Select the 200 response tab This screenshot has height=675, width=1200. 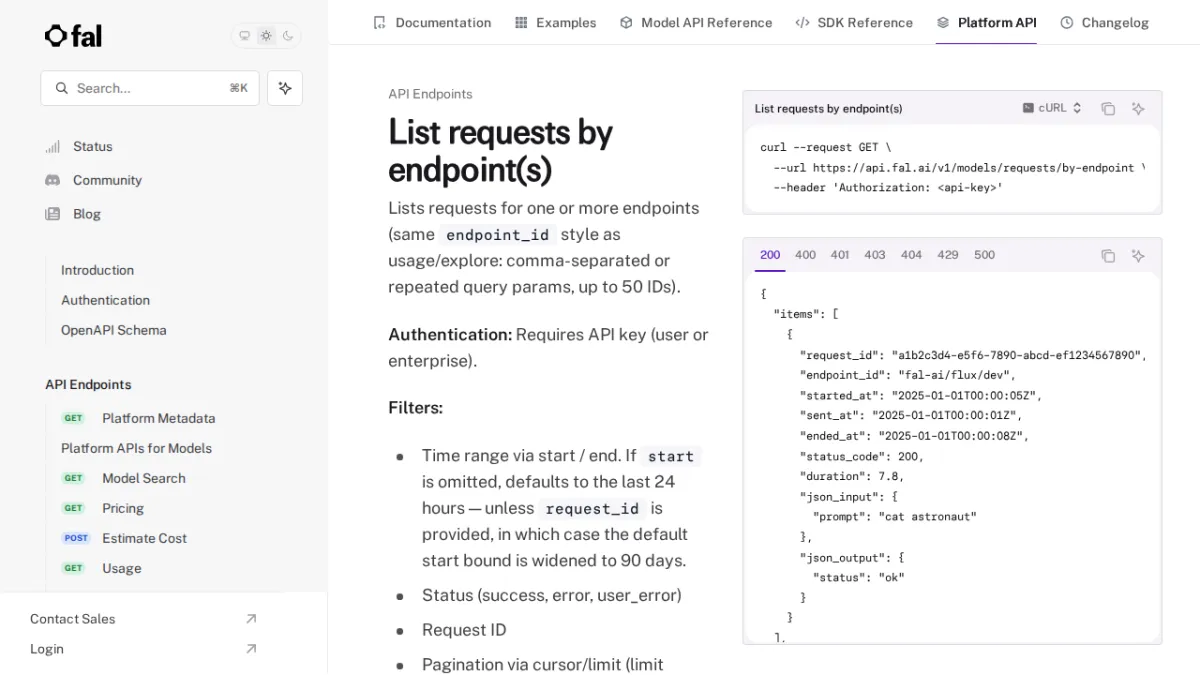pyautogui.click(x=770, y=255)
